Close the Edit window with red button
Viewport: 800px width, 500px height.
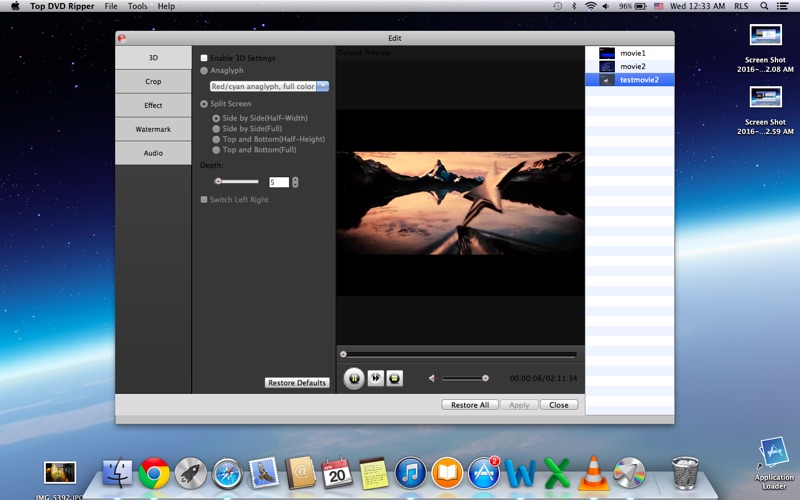(122, 38)
